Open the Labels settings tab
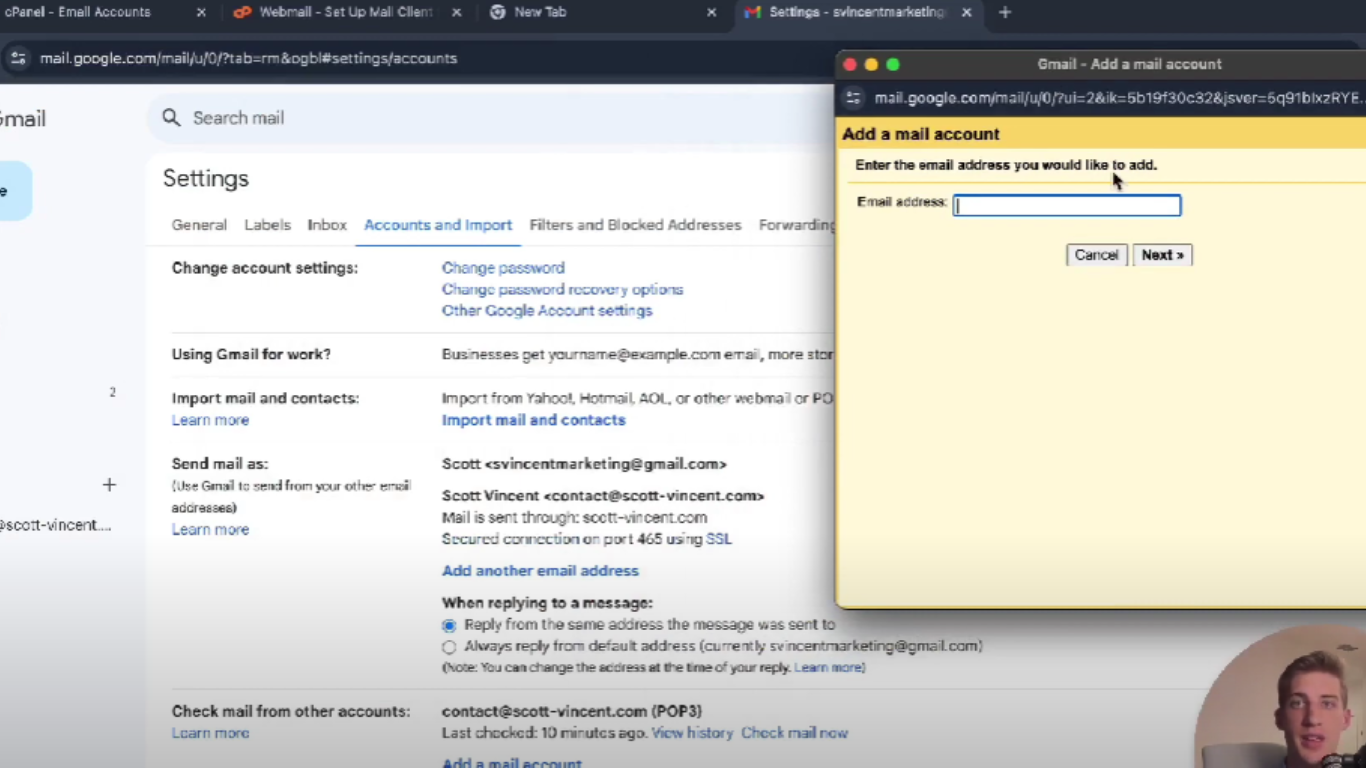The width and height of the screenshot is (1366, 768). coord(267,225)
